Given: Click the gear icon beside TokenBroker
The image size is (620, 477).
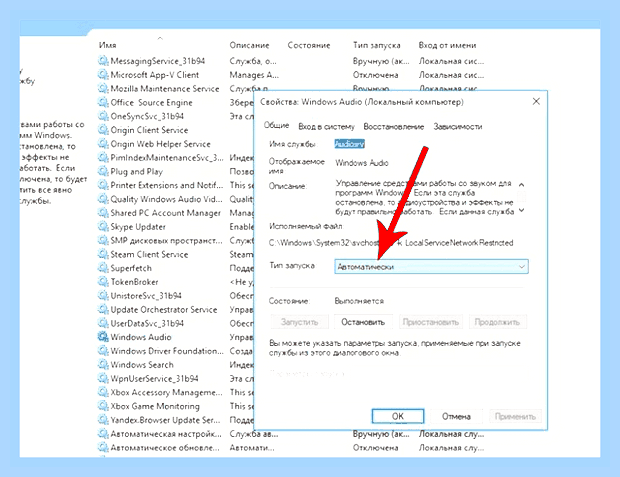Looking at the screenshot, I should pos(103,282).
